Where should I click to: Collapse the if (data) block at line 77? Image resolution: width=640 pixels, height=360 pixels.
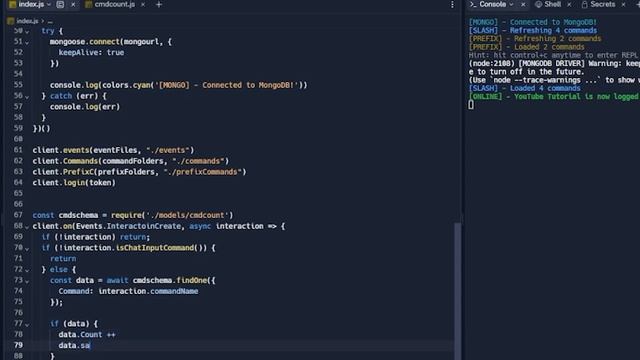pyautogui.click(x=27, y=324)
